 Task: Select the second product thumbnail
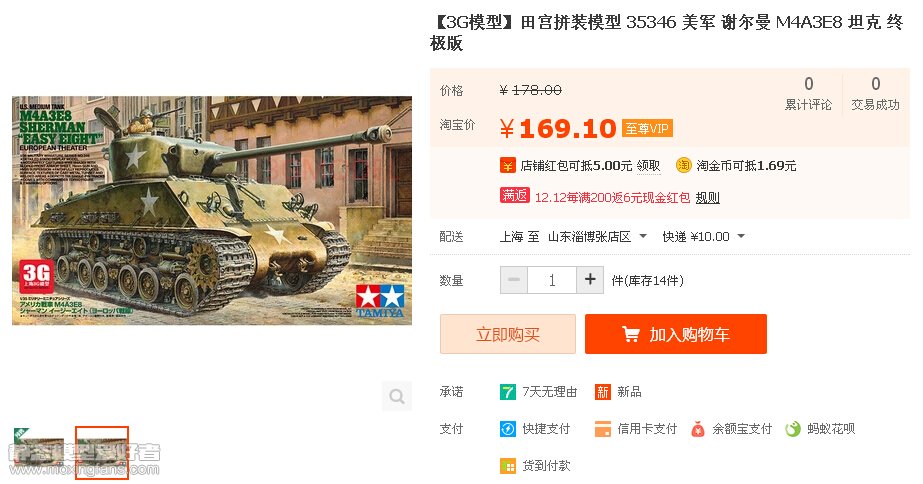pyautogui.click(x=102, y=452)
